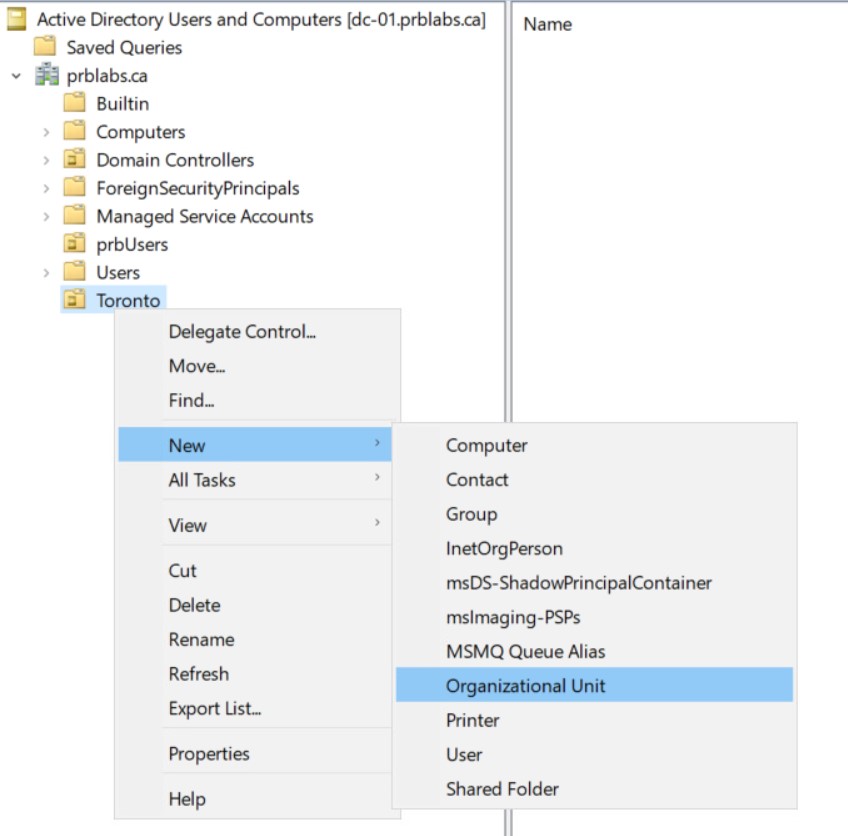
Task: Select User in the New submenu
Action: click(x=464, y=754)
